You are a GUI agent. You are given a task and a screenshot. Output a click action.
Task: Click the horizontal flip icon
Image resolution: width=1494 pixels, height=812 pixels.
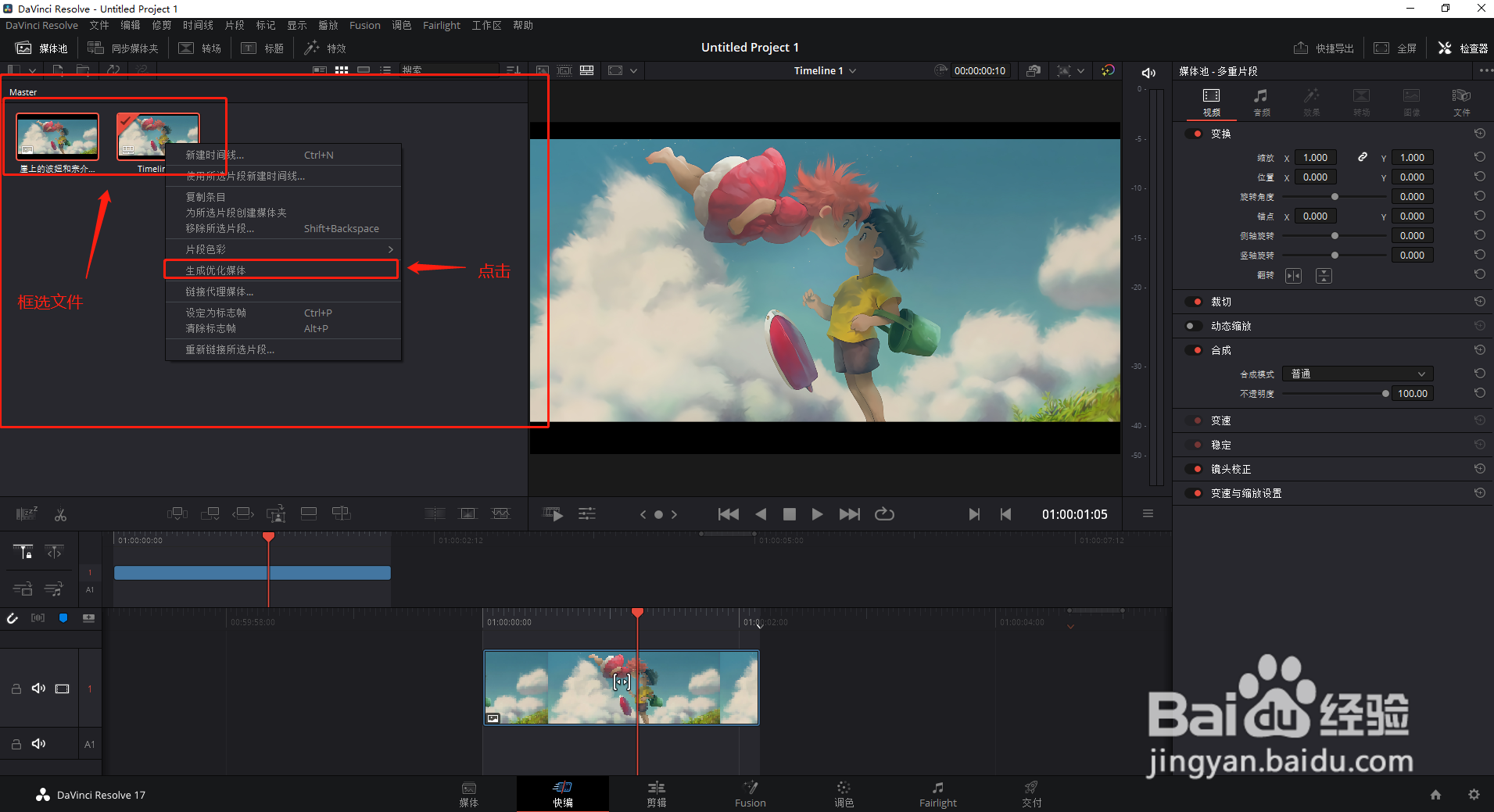[x=1293, y=276]
